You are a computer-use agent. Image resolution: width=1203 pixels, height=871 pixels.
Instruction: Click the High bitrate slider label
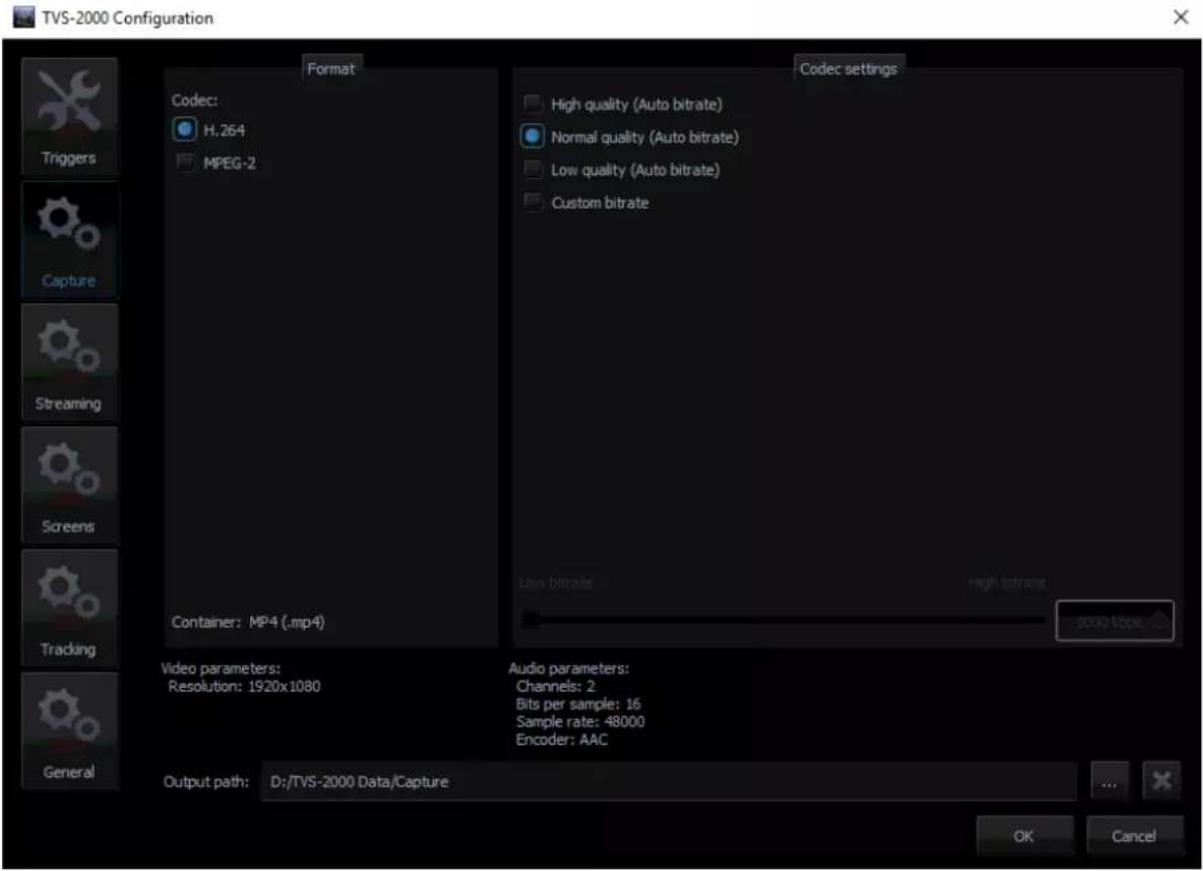[x=1007, y=582]
